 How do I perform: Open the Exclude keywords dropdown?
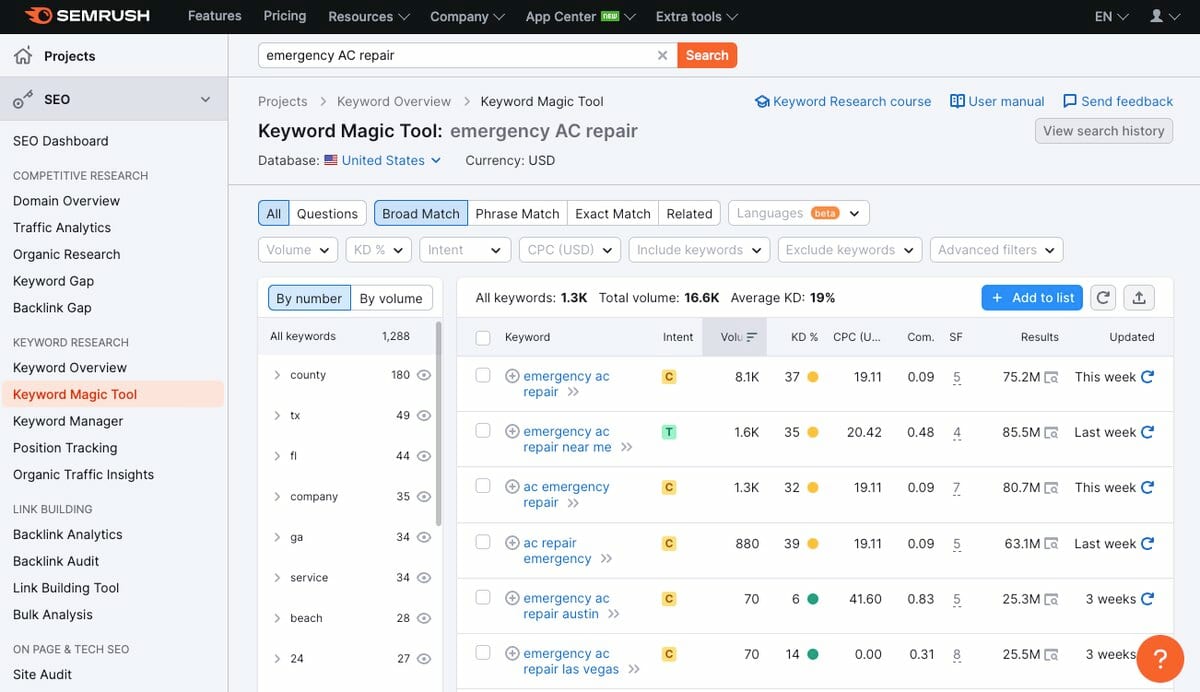click(x=850, y=250)
